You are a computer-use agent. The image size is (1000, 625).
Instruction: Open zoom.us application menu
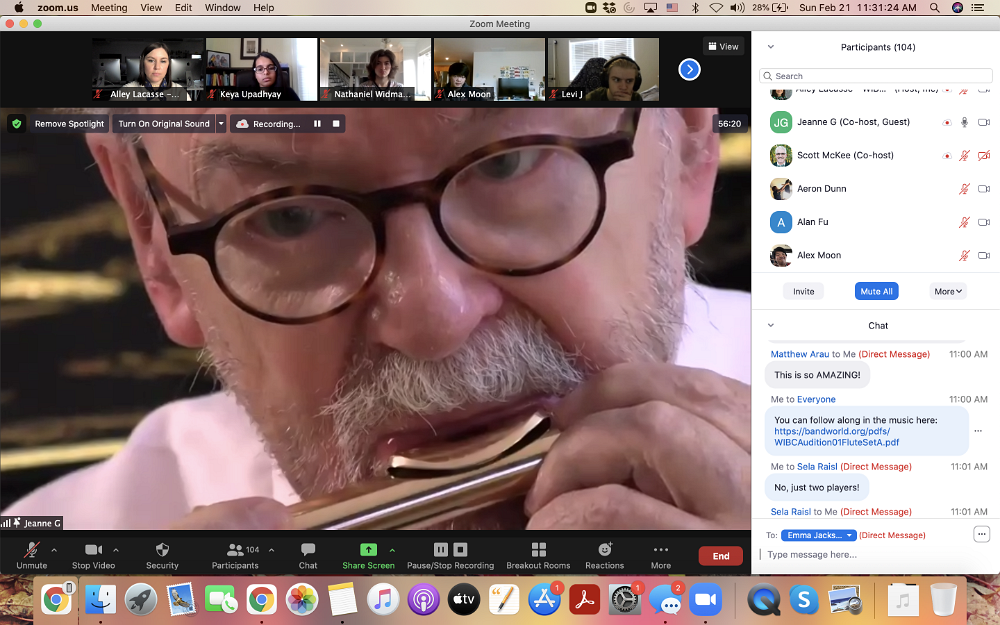(57, 8)
